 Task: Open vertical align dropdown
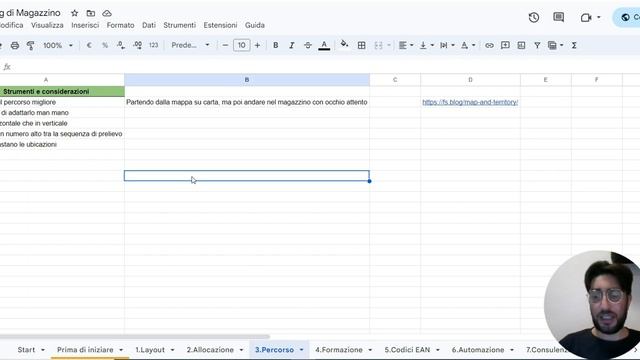point(427,45)
